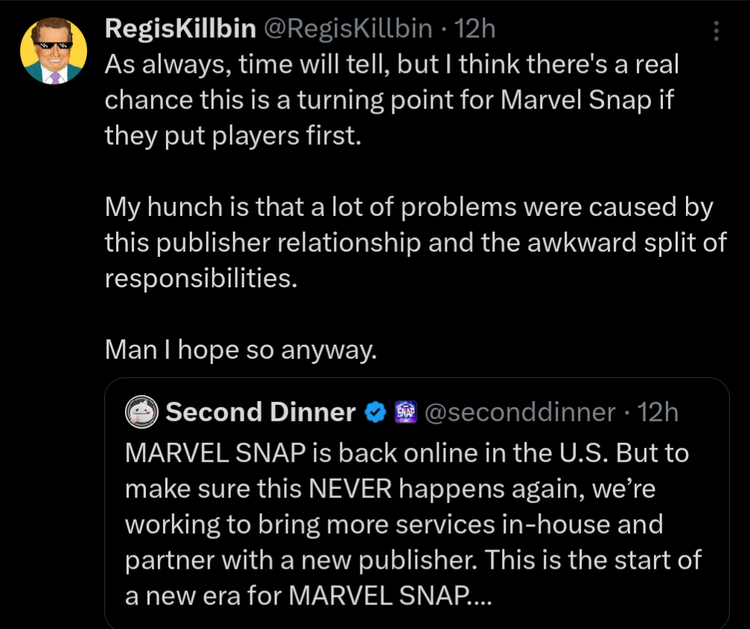The width and height of the screenshot is (750, 629).
Task: Open the Second Dinner display name
Action: point(261,412)
